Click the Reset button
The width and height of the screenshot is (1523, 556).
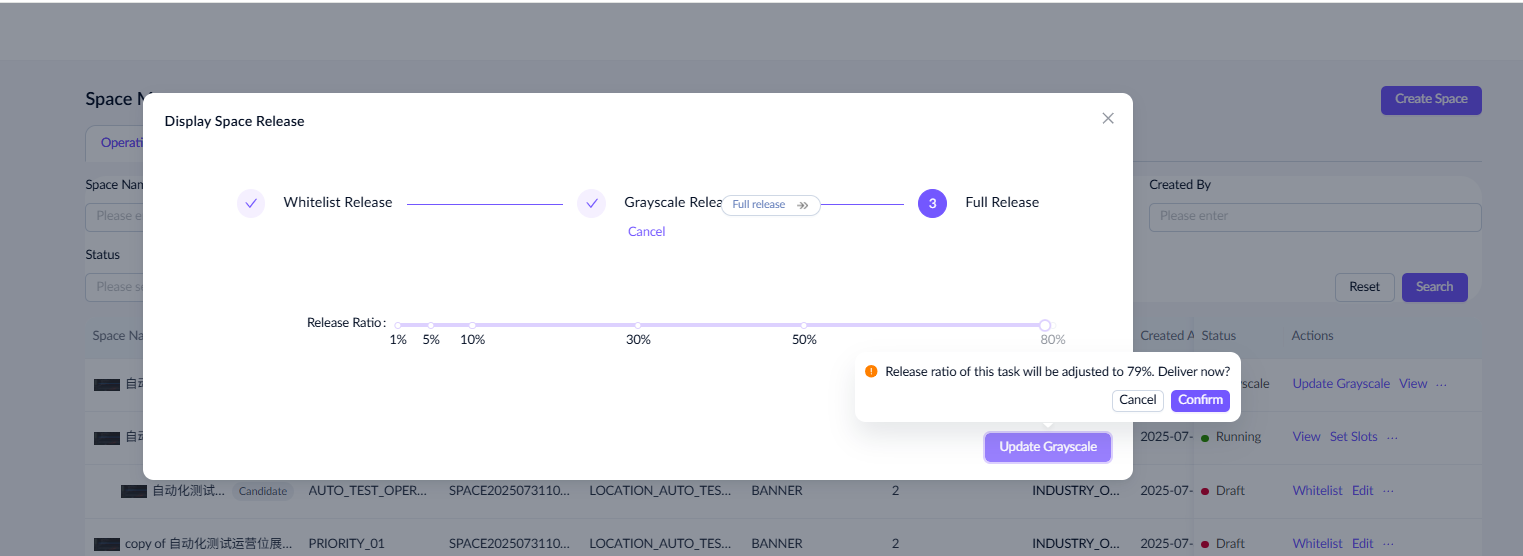tap(1364, 287)
